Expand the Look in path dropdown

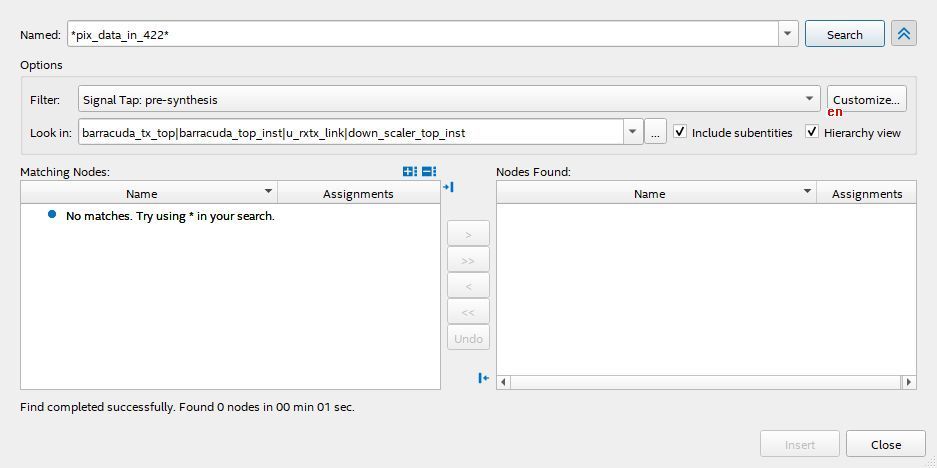(632, 132)
